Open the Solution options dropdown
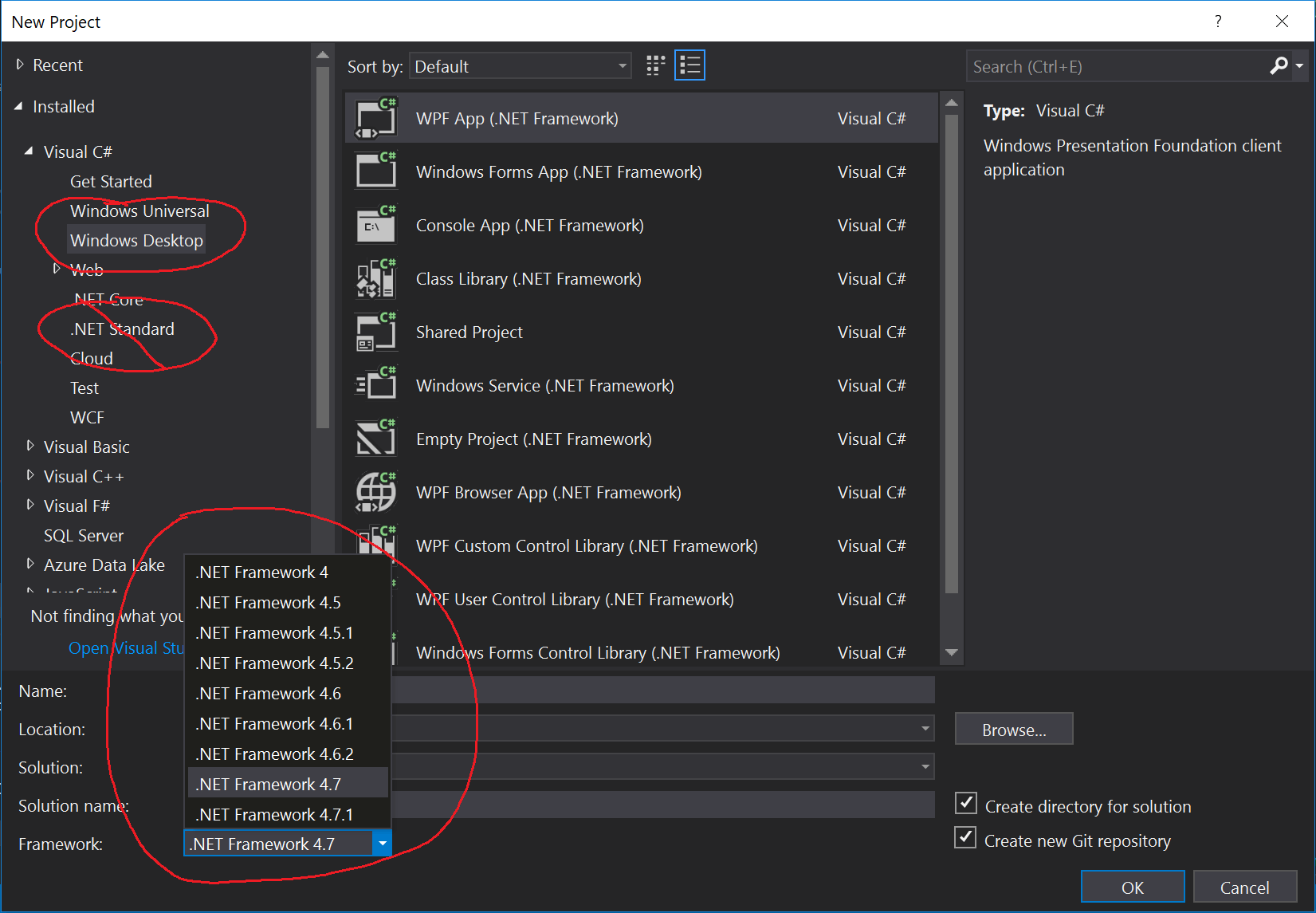 pyautogui.click(x=925, y=766)
